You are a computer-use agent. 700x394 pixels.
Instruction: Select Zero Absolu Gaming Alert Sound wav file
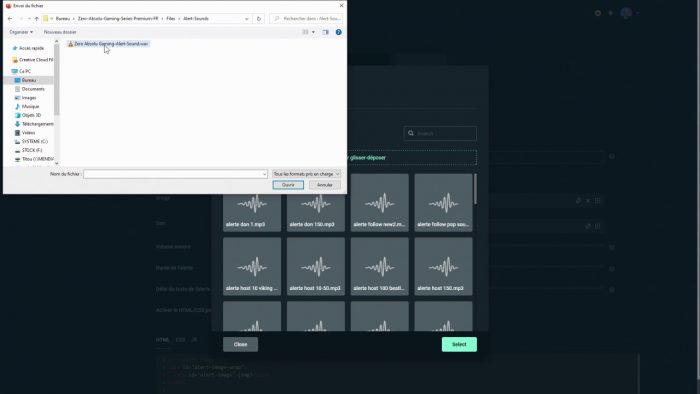[108, 44]
